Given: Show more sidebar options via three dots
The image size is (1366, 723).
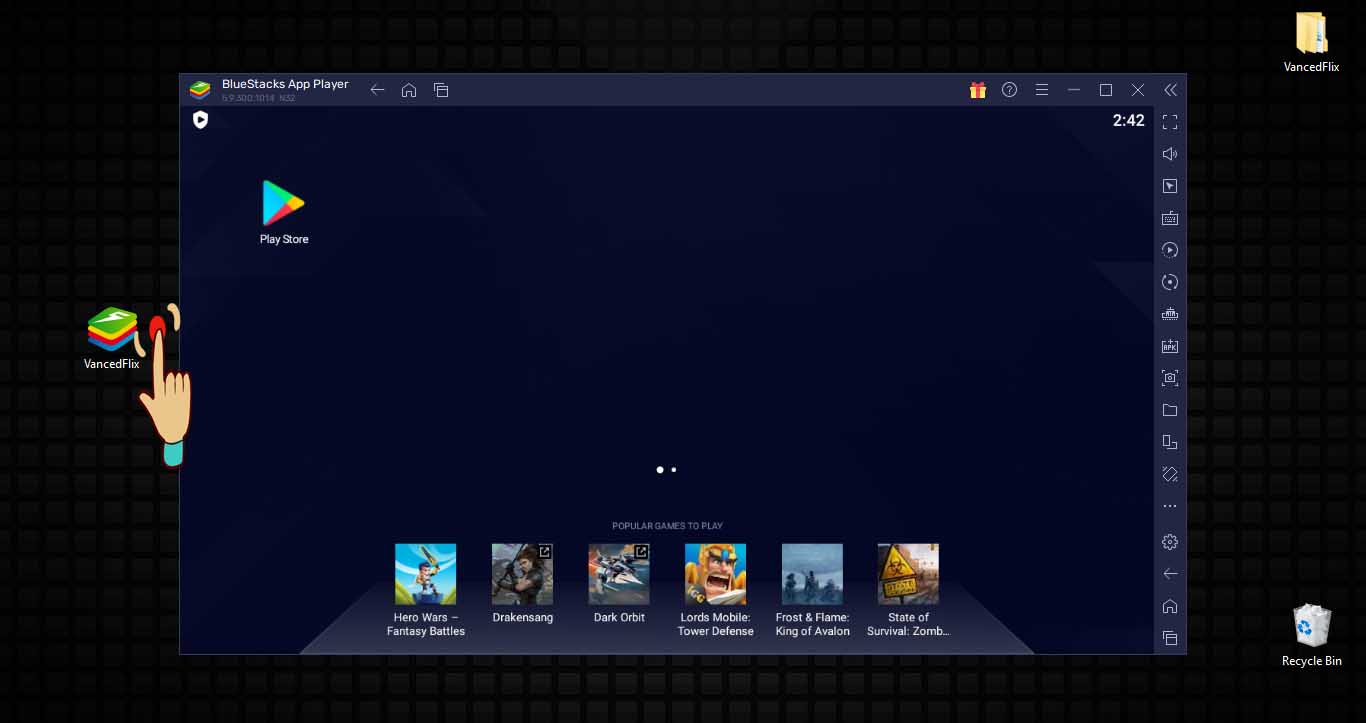Looking at the screenshot, I should pyautogui.click(x=1170, y=506).
